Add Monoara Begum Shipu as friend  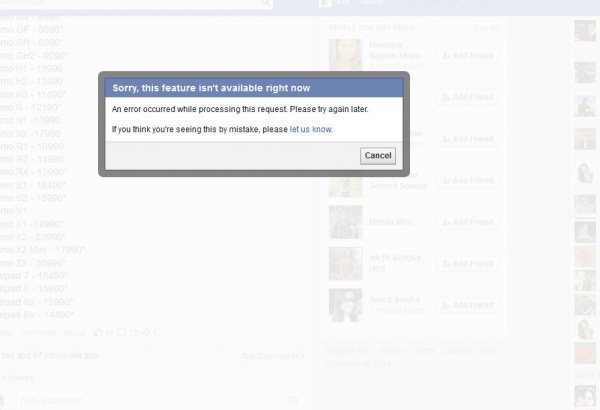point(468,56)
